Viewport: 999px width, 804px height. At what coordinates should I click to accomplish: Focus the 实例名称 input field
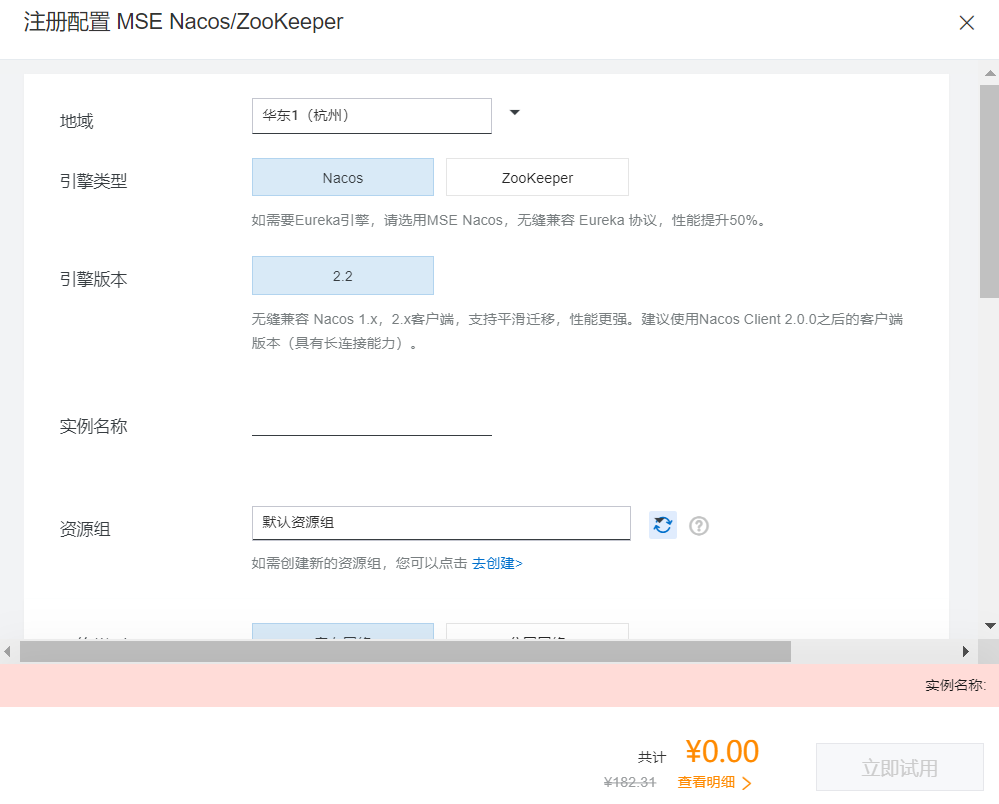pyautogui.click(x=371, y=423)
